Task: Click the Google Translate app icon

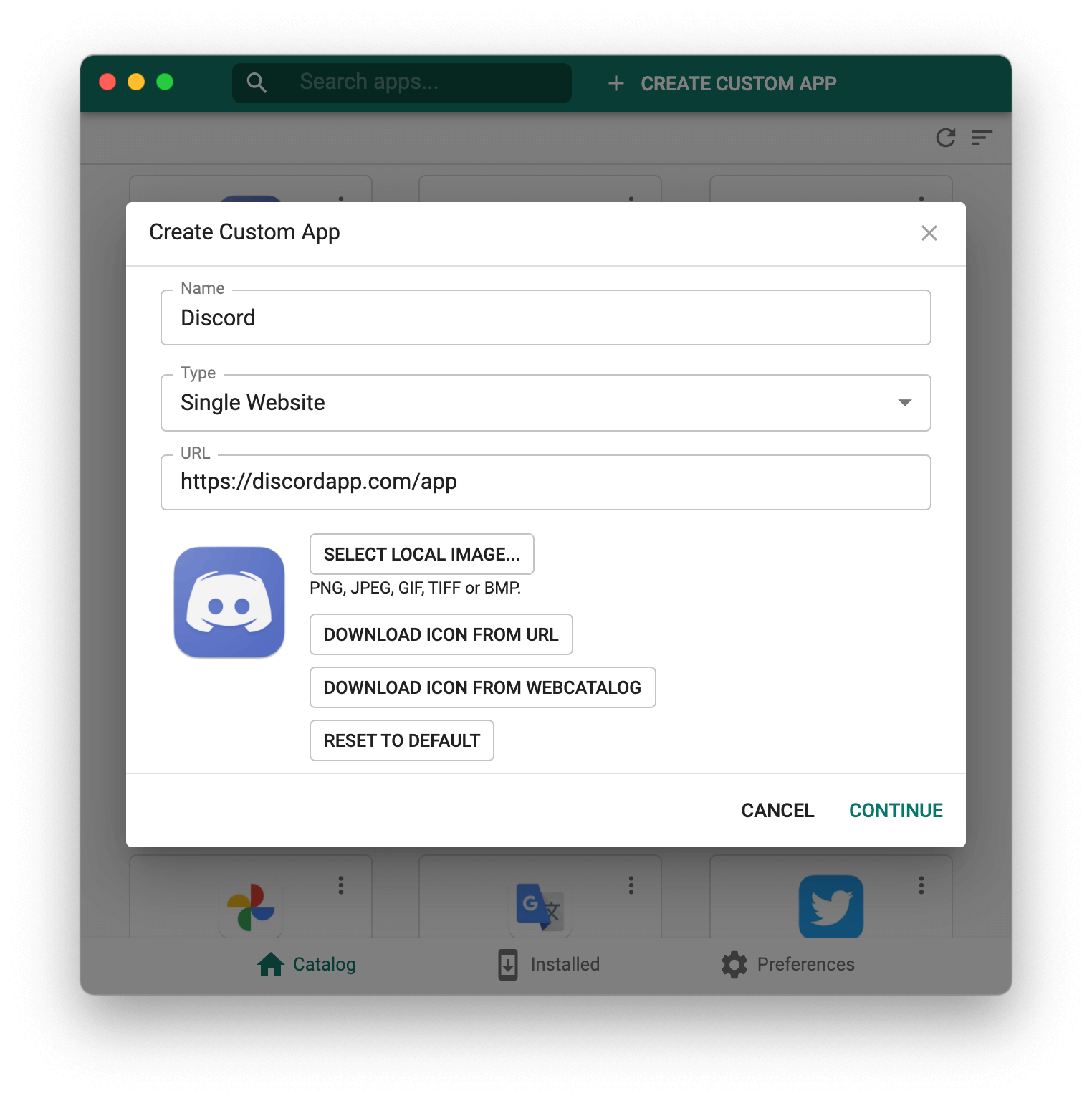Action: 540,907
